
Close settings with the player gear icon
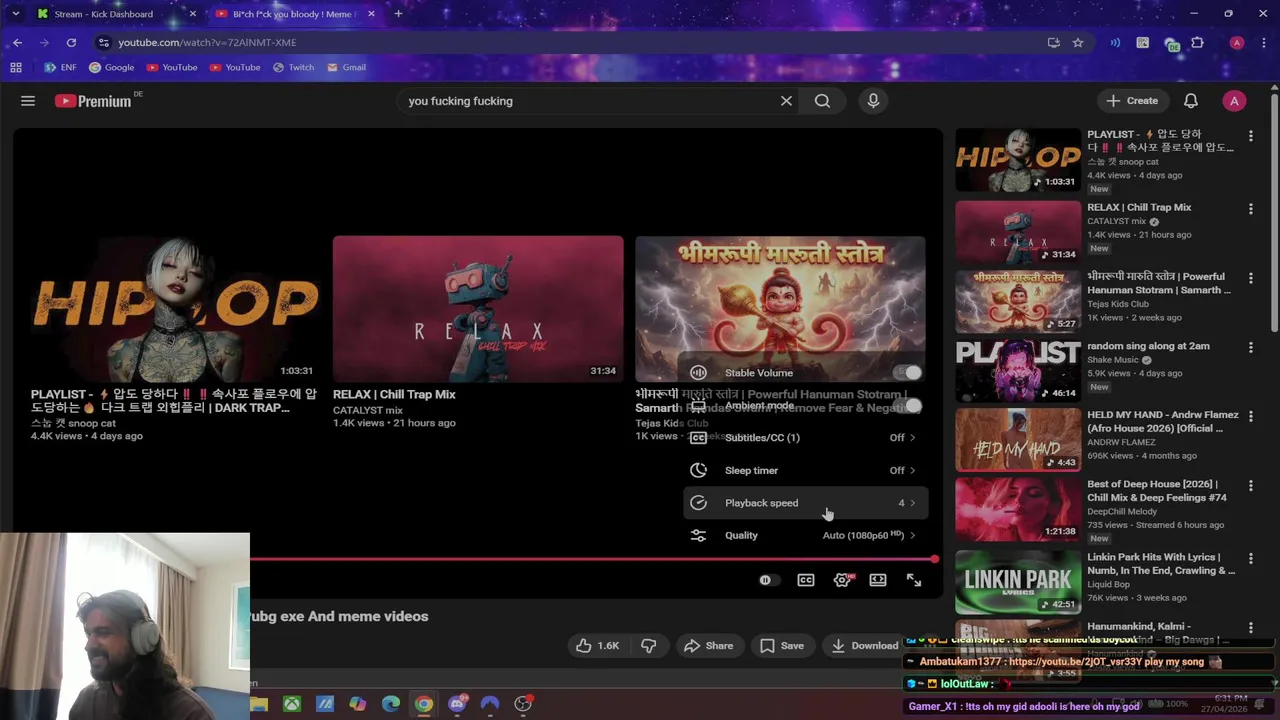842,580
